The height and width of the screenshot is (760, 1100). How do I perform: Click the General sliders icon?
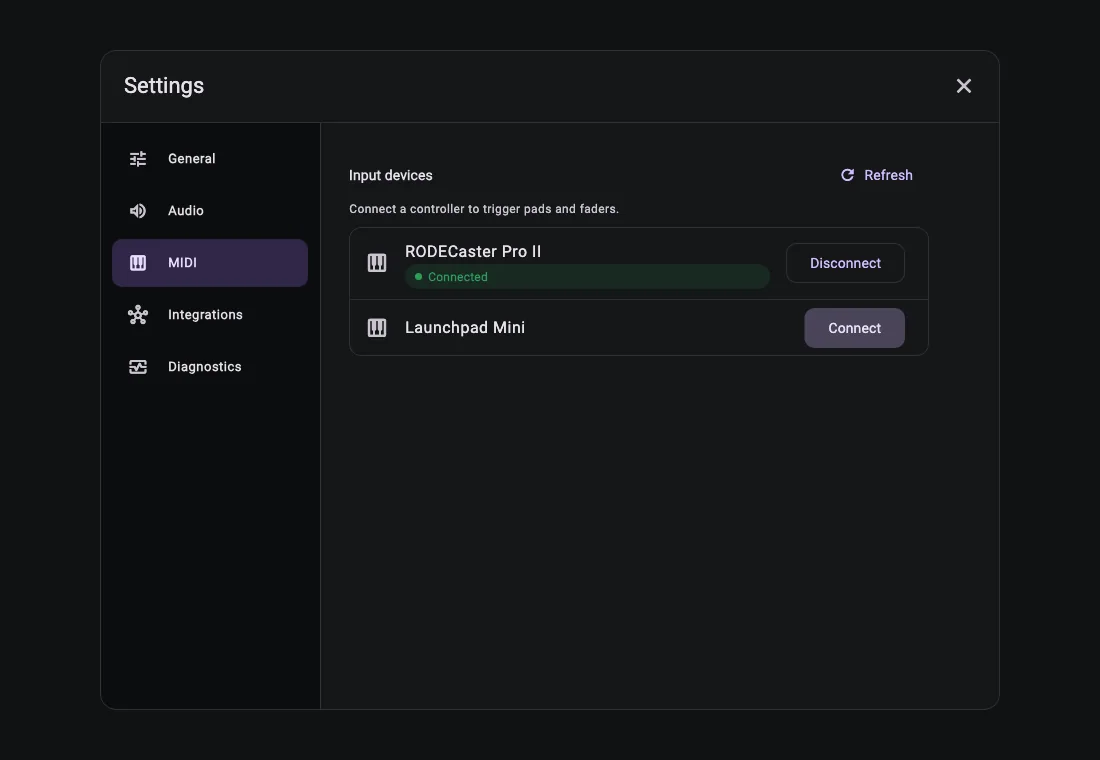click(x=138, y=159)
